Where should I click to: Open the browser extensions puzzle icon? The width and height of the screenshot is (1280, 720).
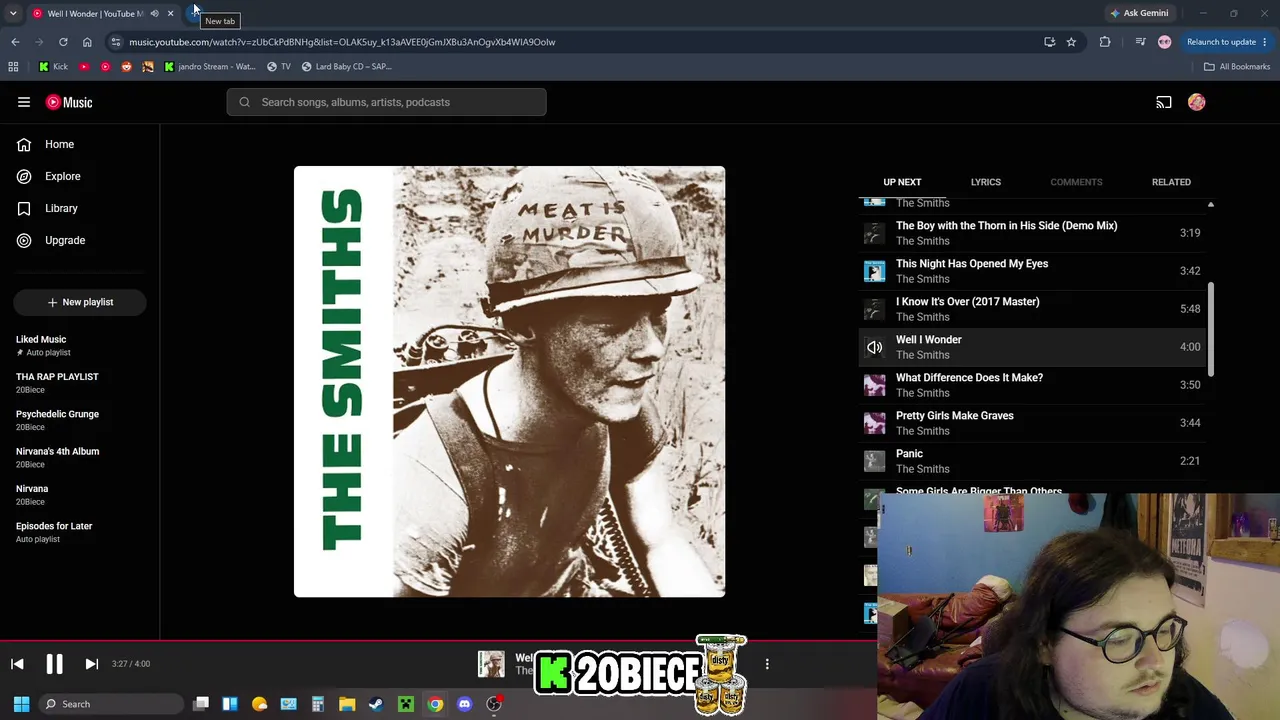(x=1105, y=42)
